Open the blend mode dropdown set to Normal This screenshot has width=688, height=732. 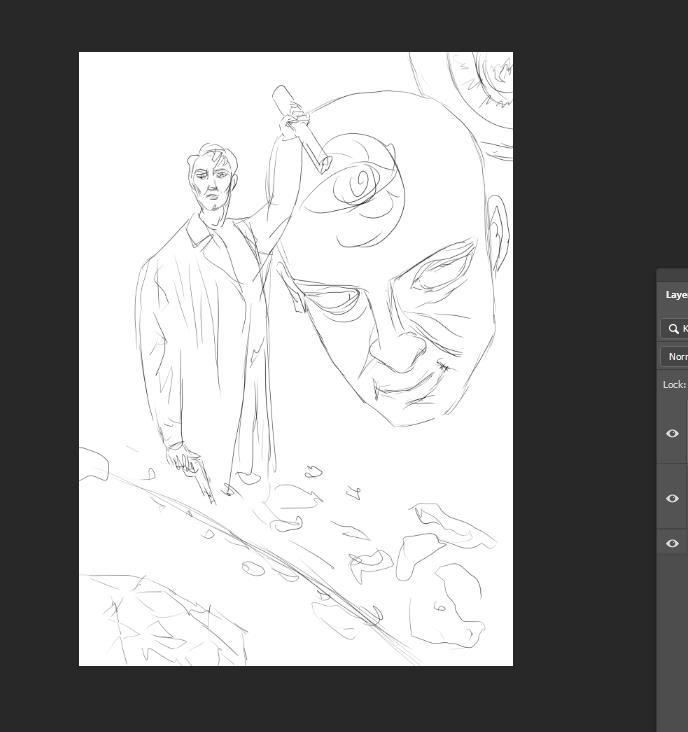(x=676, y=356)
